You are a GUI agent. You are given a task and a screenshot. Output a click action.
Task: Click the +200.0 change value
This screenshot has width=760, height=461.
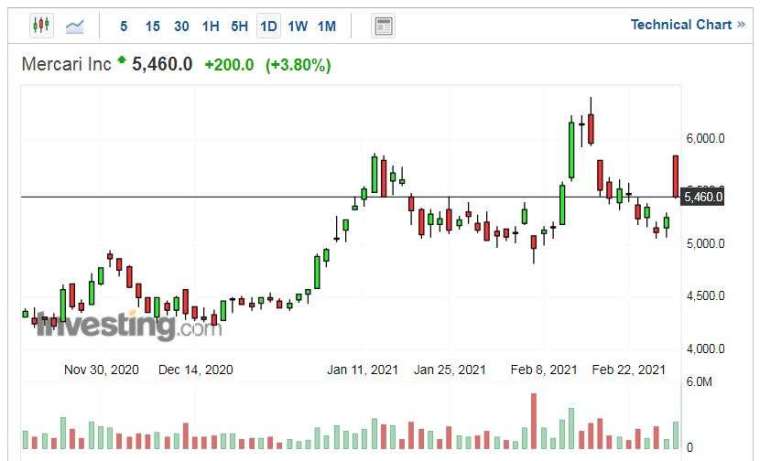[229, 64]
